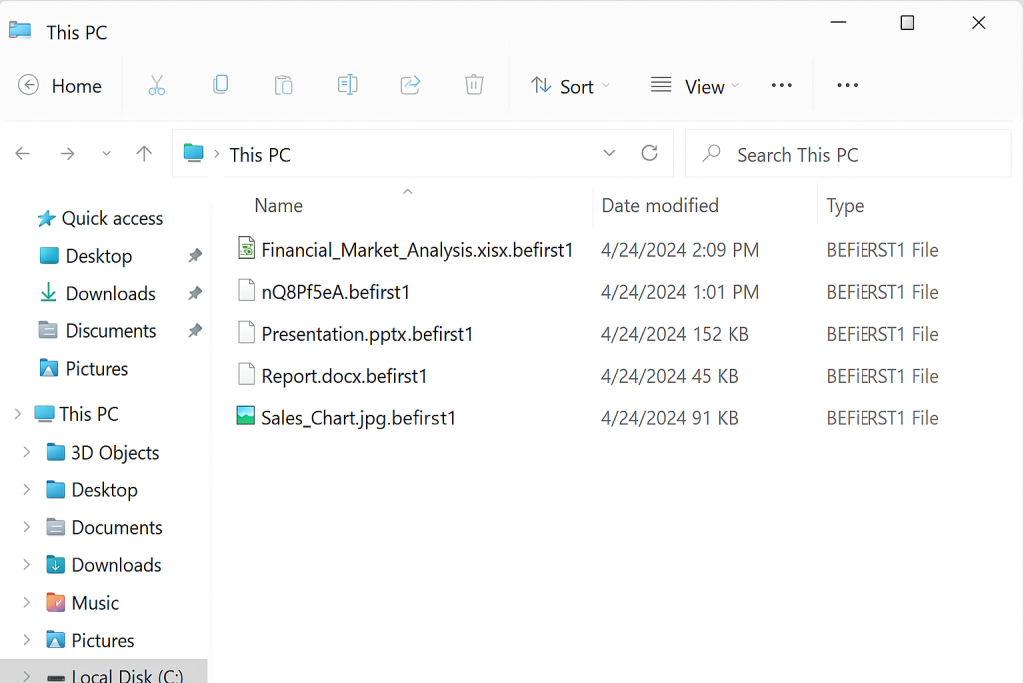Click the Refresh icon beside address bar
The height and width of the screenshot is (683, 1024).
click(649, 153)
